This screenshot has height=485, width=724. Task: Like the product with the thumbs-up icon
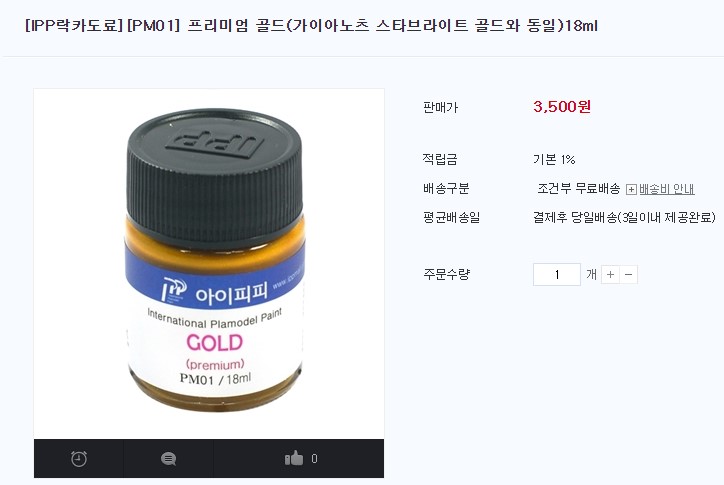pos(294,458)
